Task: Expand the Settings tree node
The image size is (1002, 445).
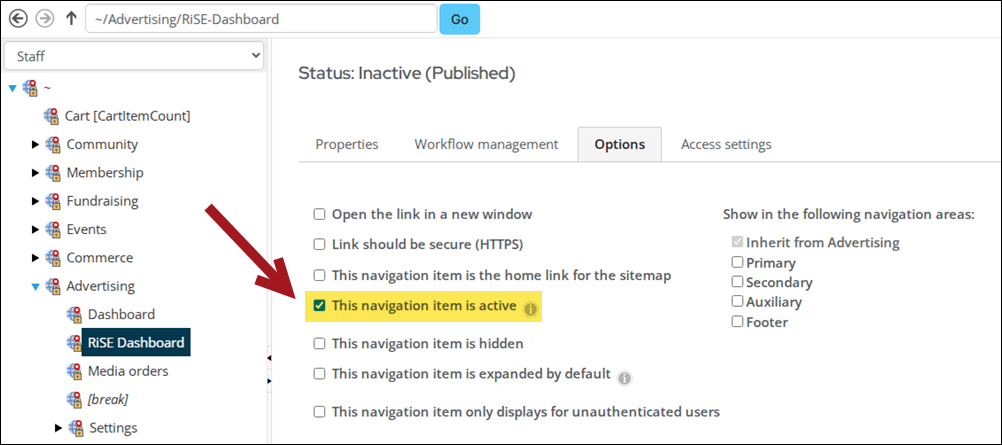Action: [x=59, y=428]
